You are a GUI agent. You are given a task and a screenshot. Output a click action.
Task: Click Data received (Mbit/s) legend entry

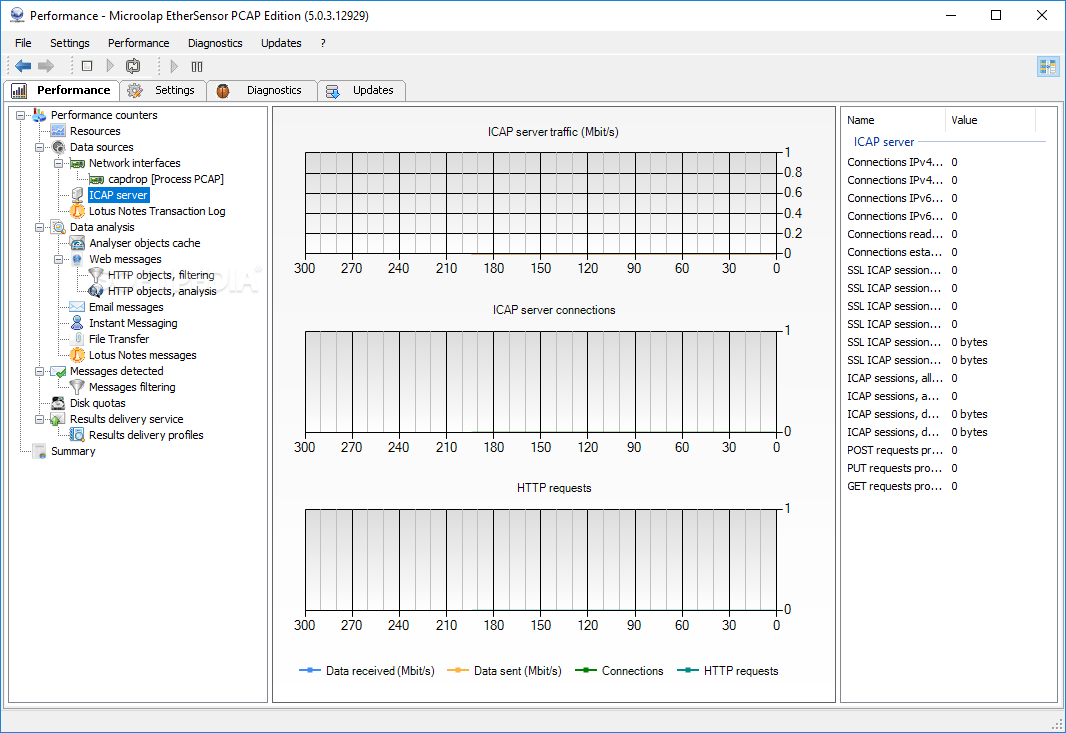tap(367, 671)
